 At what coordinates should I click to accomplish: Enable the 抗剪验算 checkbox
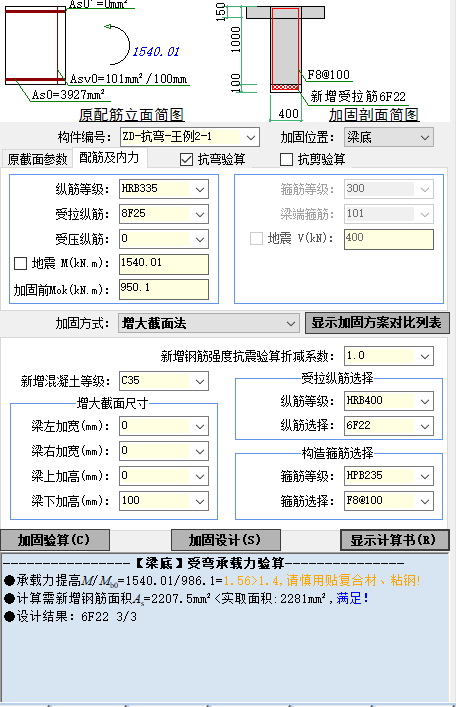coord(286,159)
